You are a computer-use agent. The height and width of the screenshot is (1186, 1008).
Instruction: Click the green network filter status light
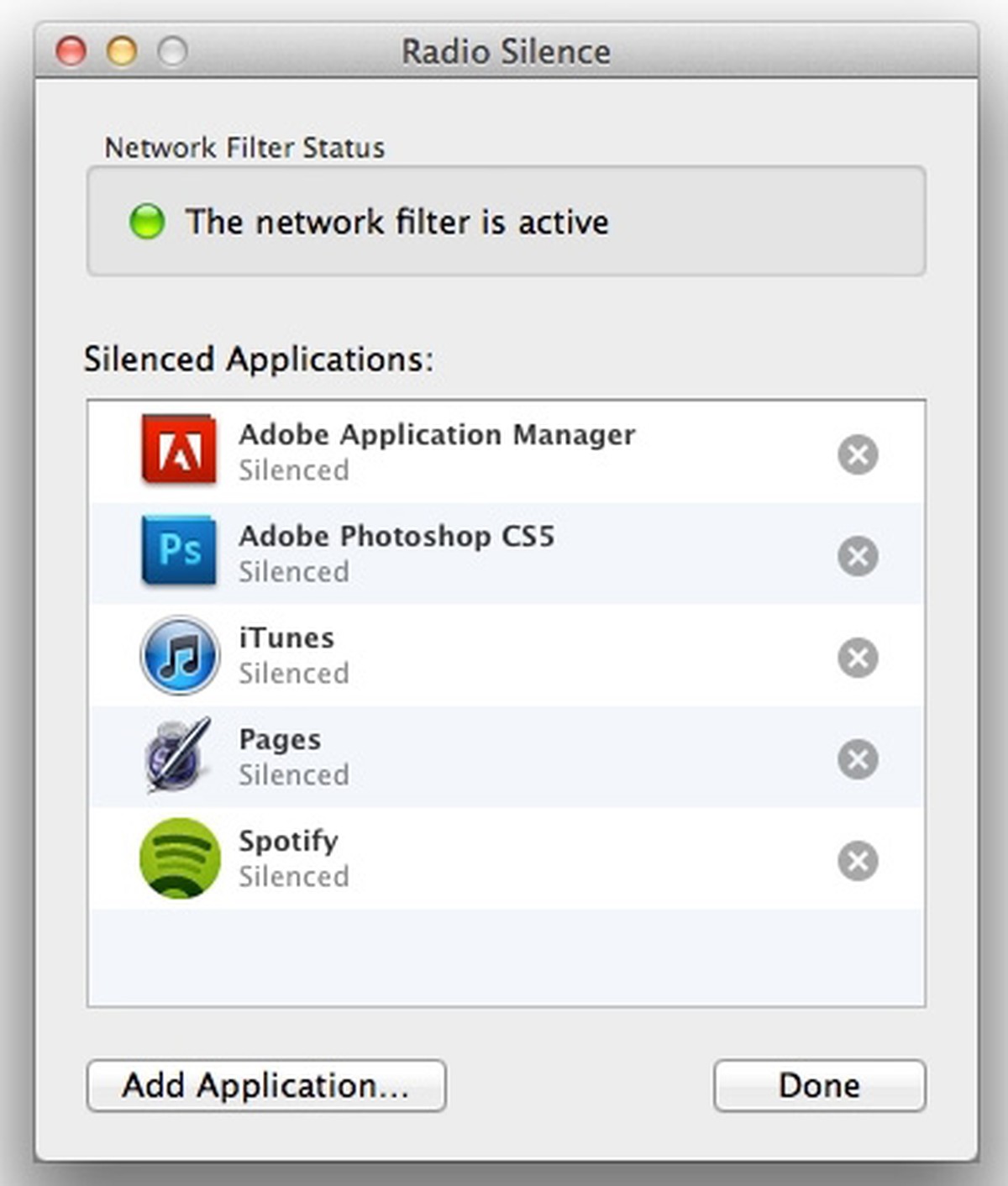click(147, 222)
